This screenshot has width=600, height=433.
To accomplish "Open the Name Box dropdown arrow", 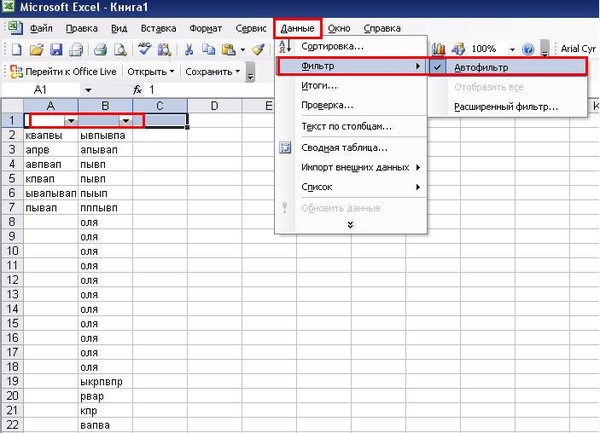I will point(88,90).
